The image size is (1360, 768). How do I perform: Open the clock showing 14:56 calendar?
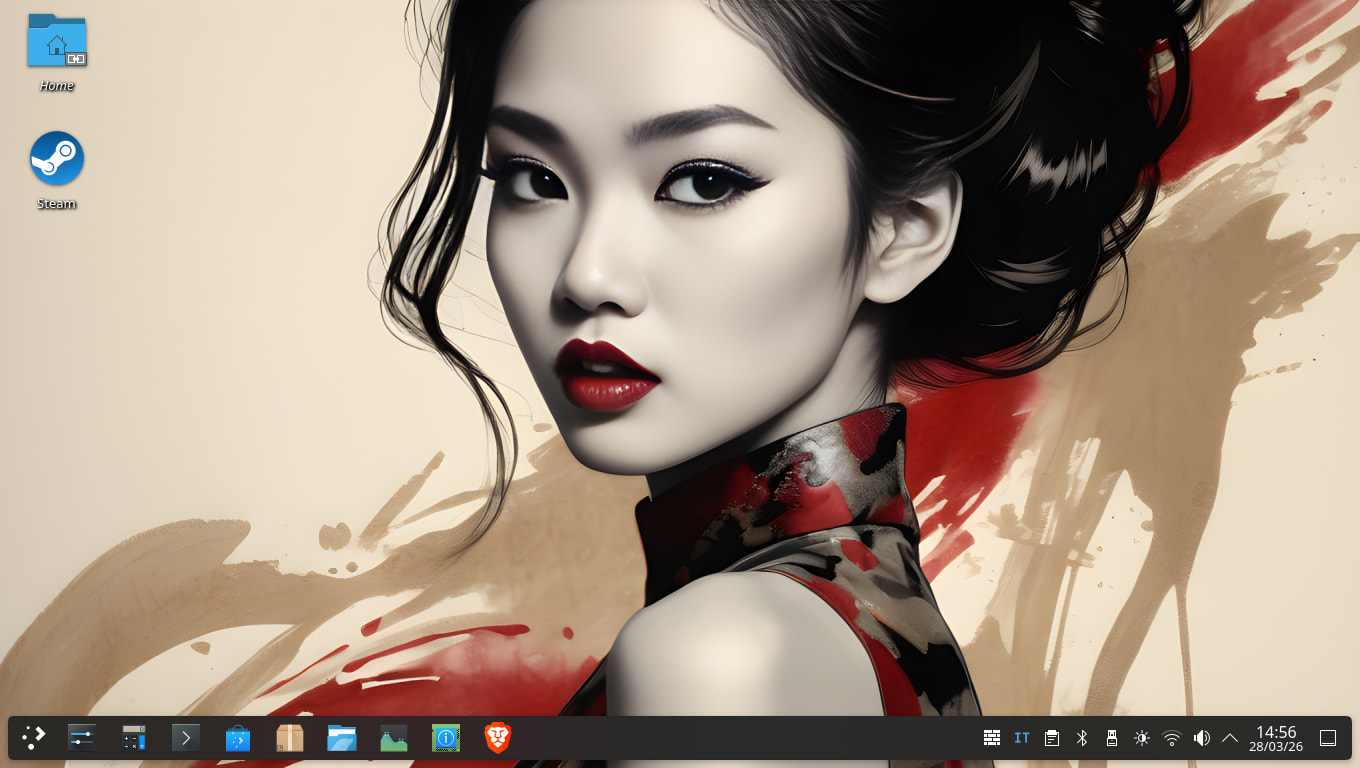tap(1276, 738)
